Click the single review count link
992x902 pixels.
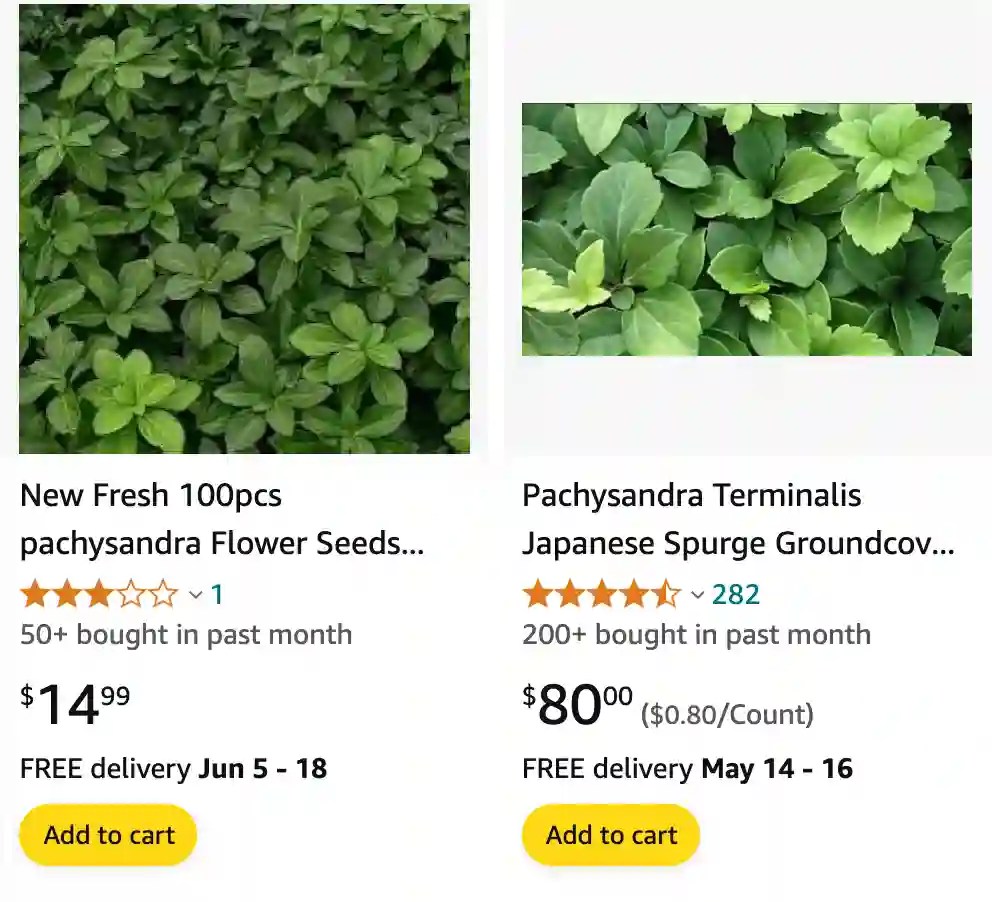[216, 594]
